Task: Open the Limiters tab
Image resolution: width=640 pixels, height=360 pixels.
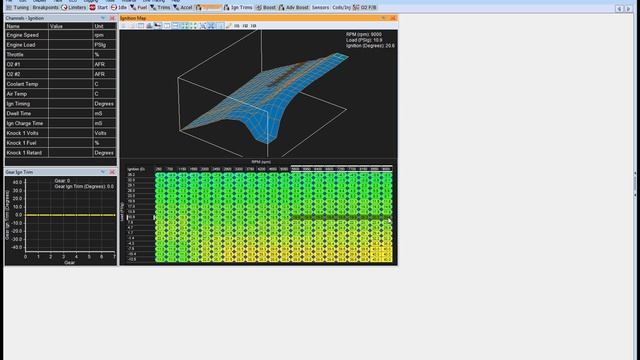Action: coord(74,7)
